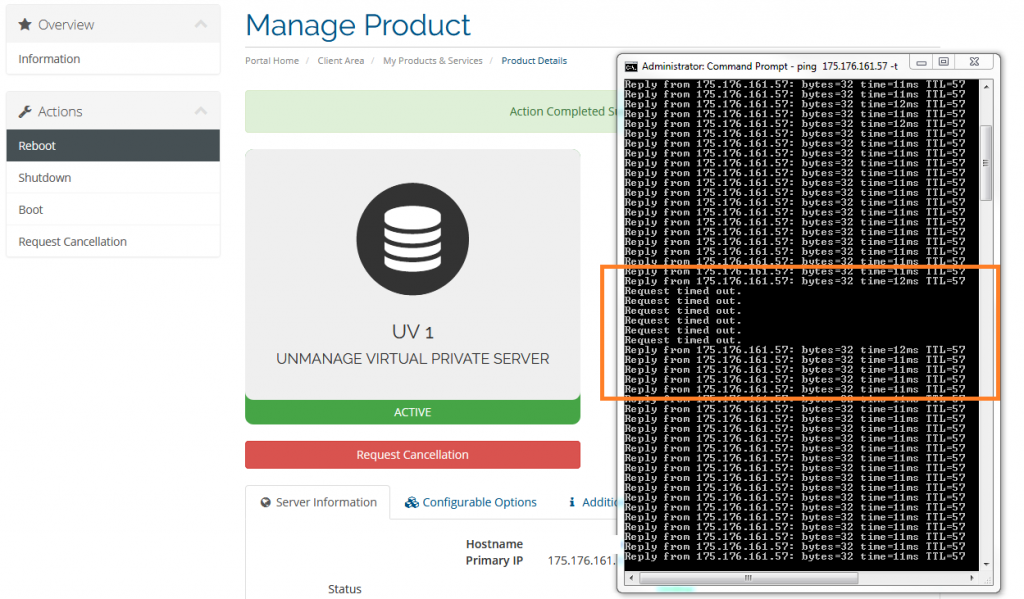Select Boot in the Actions sidebar

click(x=31, y=210)
